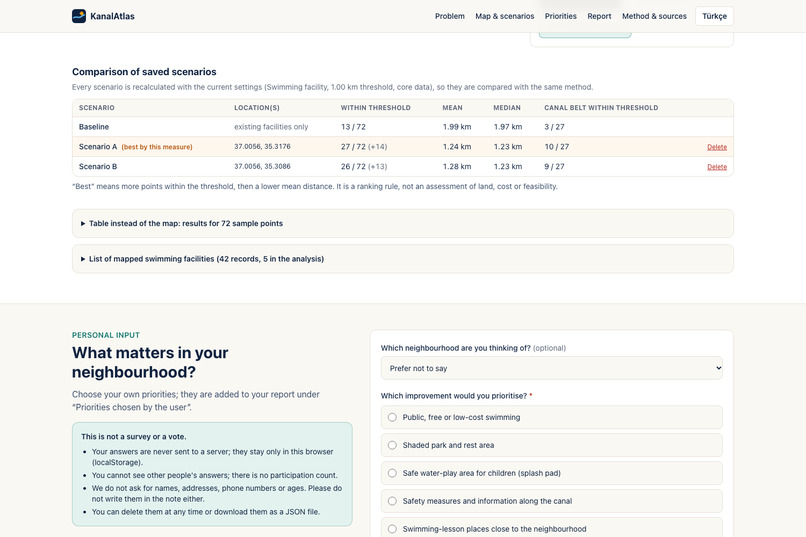Click the '(best by this measure)' label
The height and width of the screenshot is (537, 806).
157,147
